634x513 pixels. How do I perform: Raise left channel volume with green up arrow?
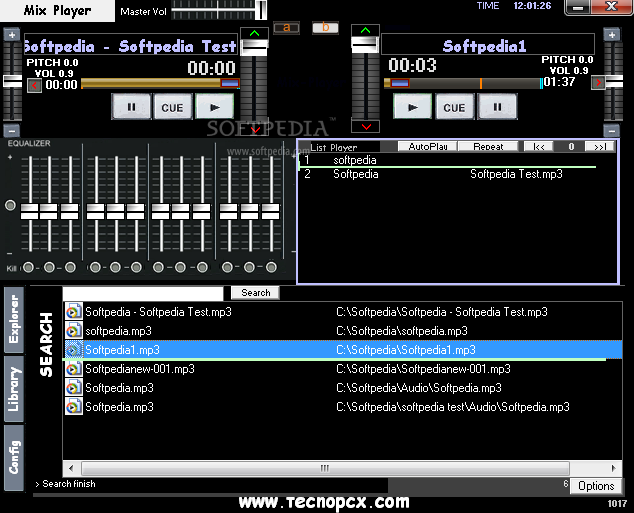(x=254, y=34)
